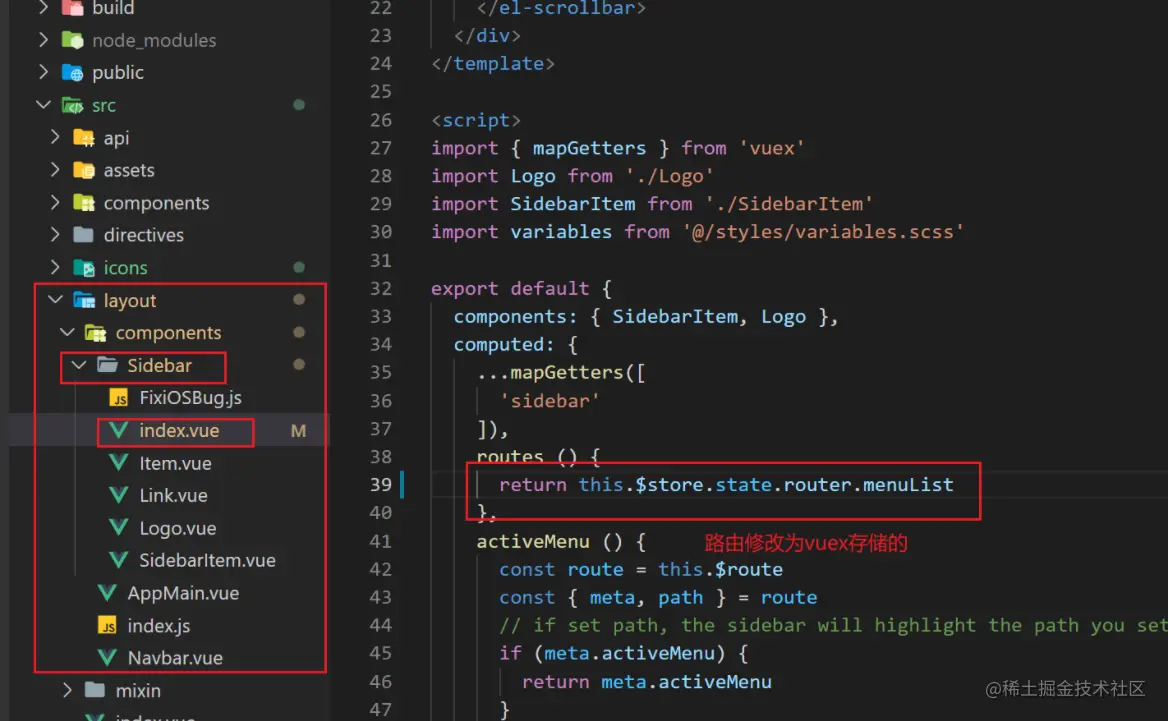Click the Vue icon of Logo.vue
1168x721 pixels.
(118, 527)
